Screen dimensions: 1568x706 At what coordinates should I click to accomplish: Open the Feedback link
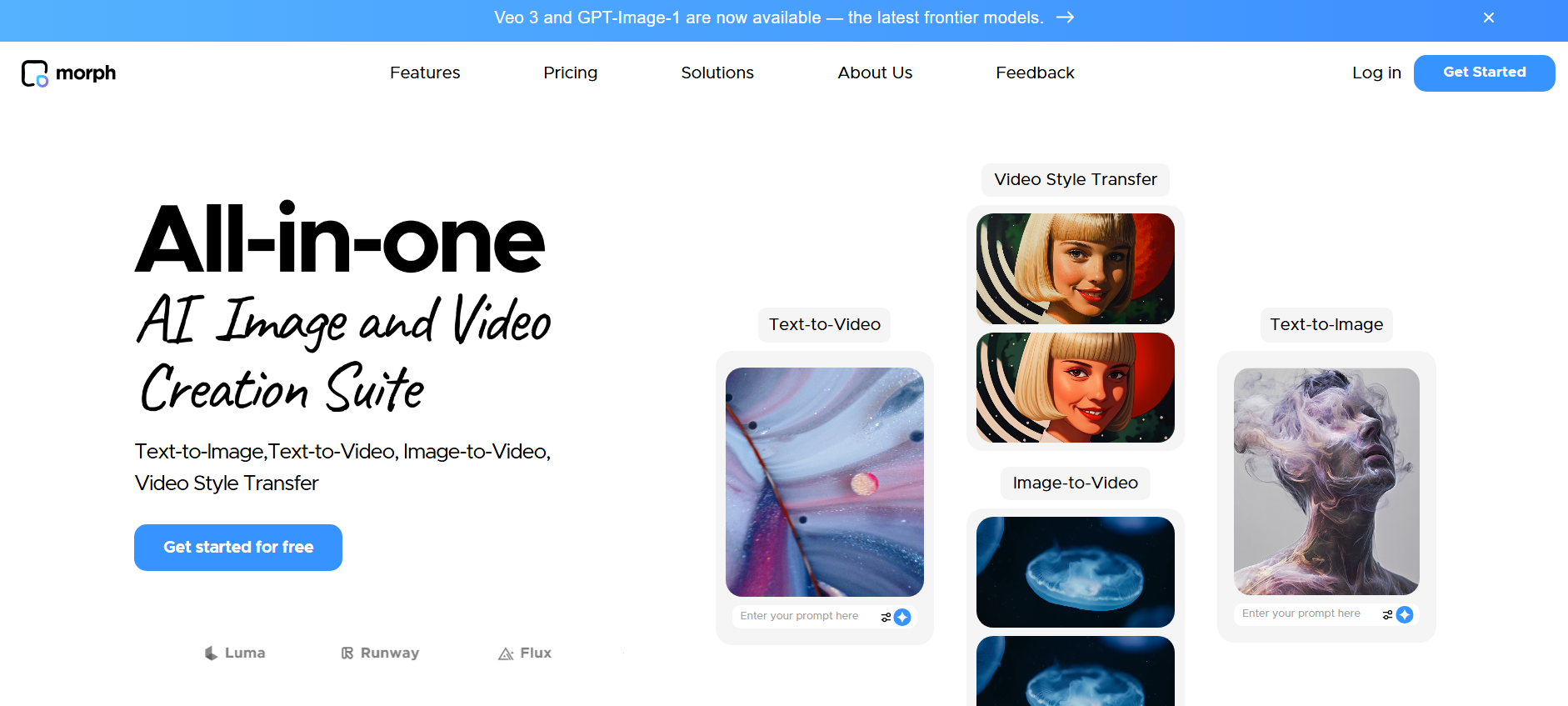point(1035,73)
